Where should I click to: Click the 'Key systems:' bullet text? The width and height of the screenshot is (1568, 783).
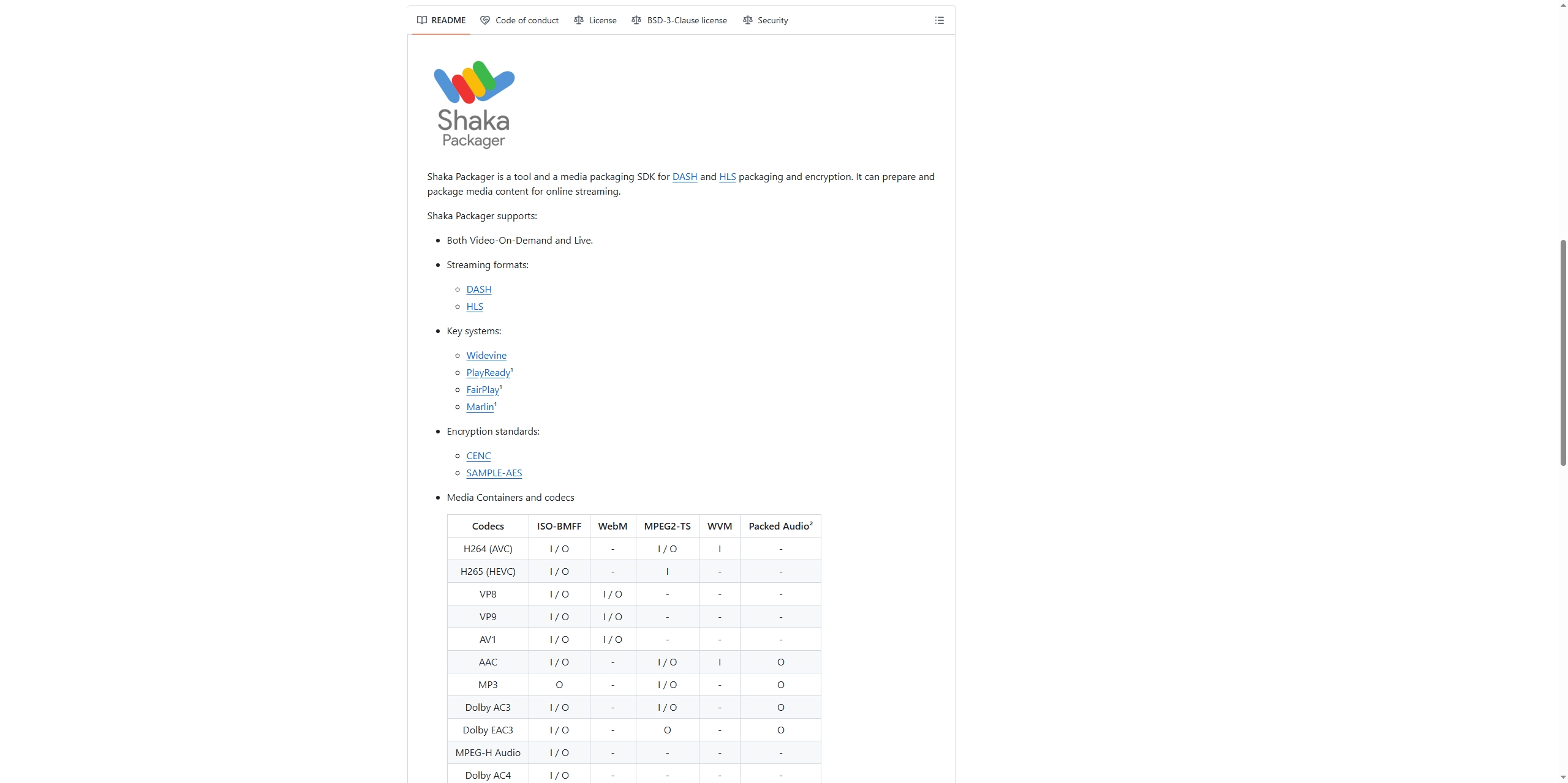pyautogui.click(x=473, y=331)
